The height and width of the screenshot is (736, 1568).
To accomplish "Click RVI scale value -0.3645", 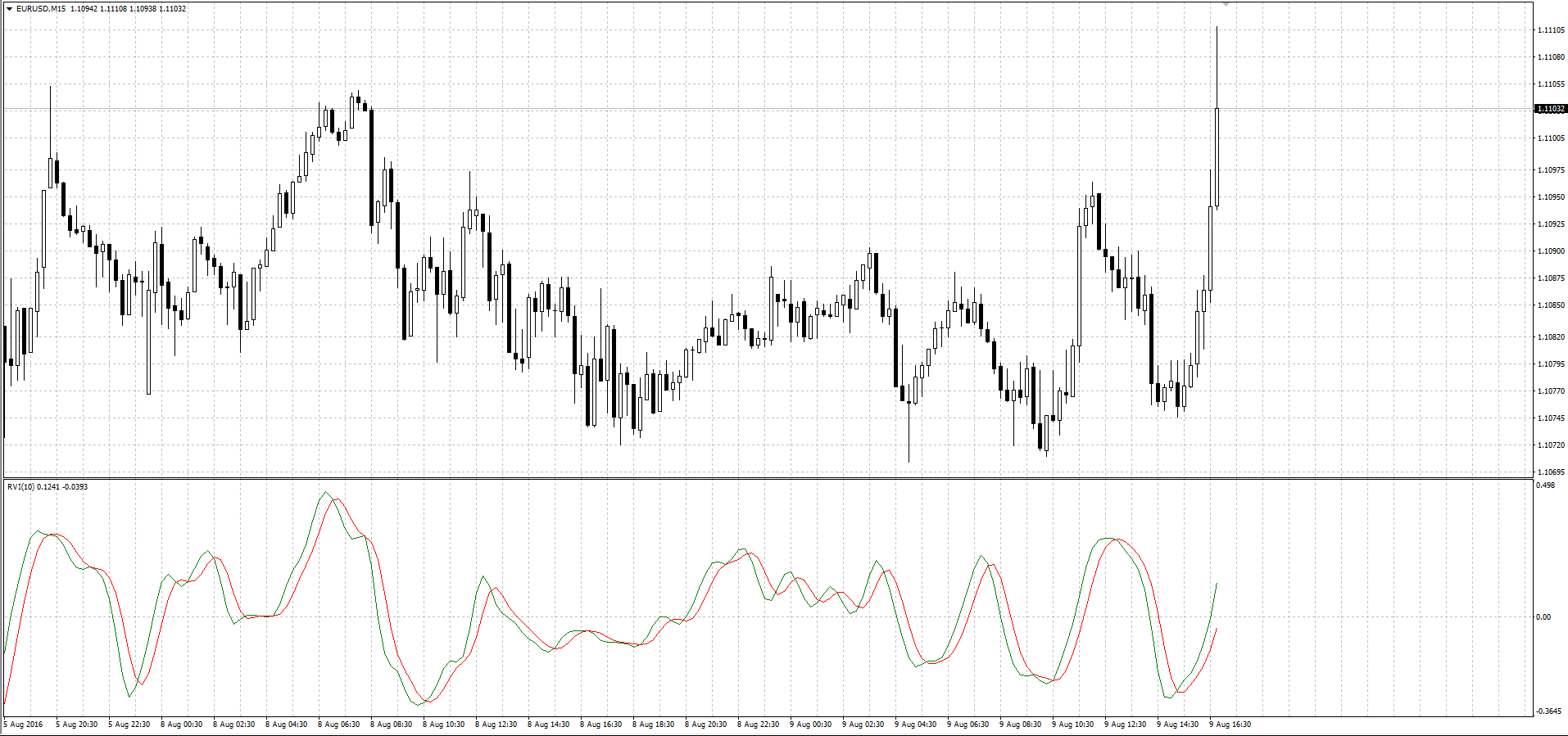I will (1548, 711).
